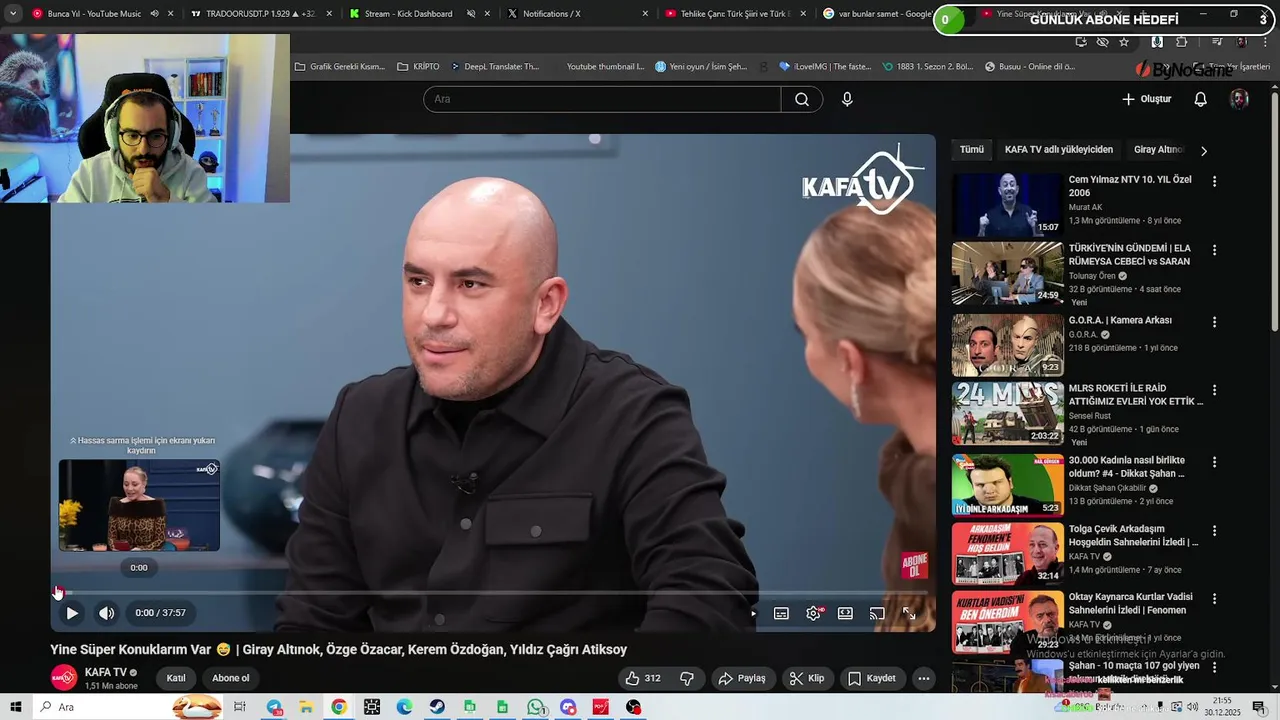Viewport: 1280px width, 720px height.
Task: Open MLRS ROKETİ İLE RAİD video
Action: (x=1136, y=394)
